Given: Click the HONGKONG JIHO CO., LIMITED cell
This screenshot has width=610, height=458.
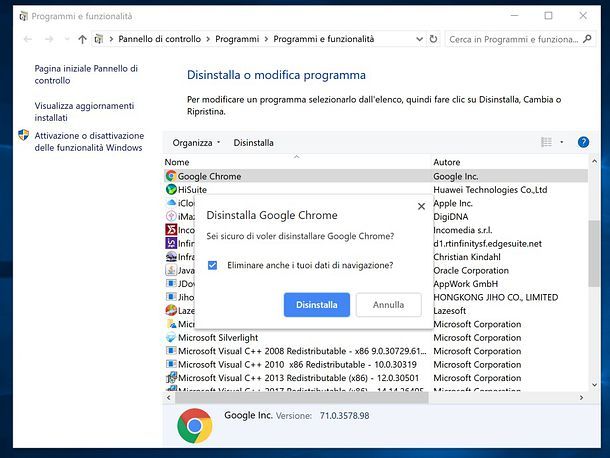Looking at the screenshot, I should (x=496, y=297).
